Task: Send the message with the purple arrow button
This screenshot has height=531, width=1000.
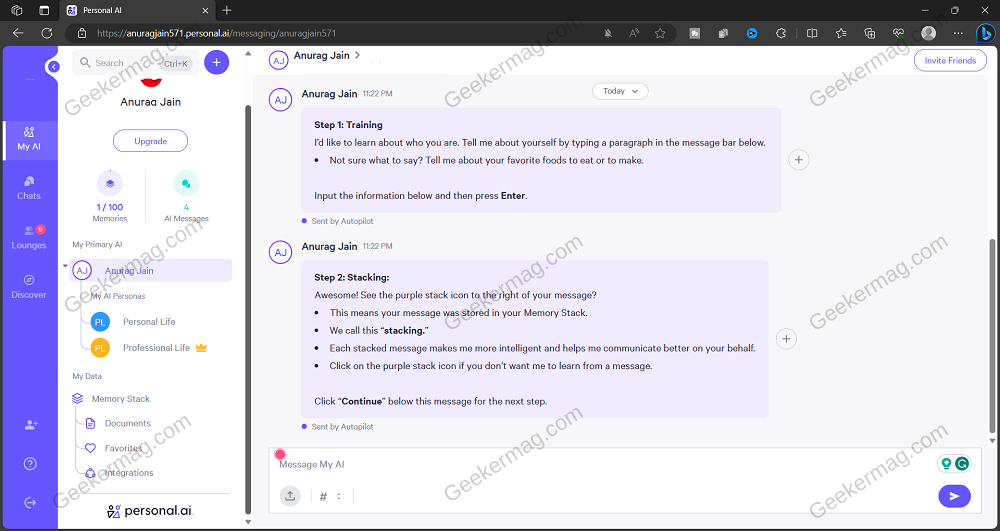Action: [955, 496]
